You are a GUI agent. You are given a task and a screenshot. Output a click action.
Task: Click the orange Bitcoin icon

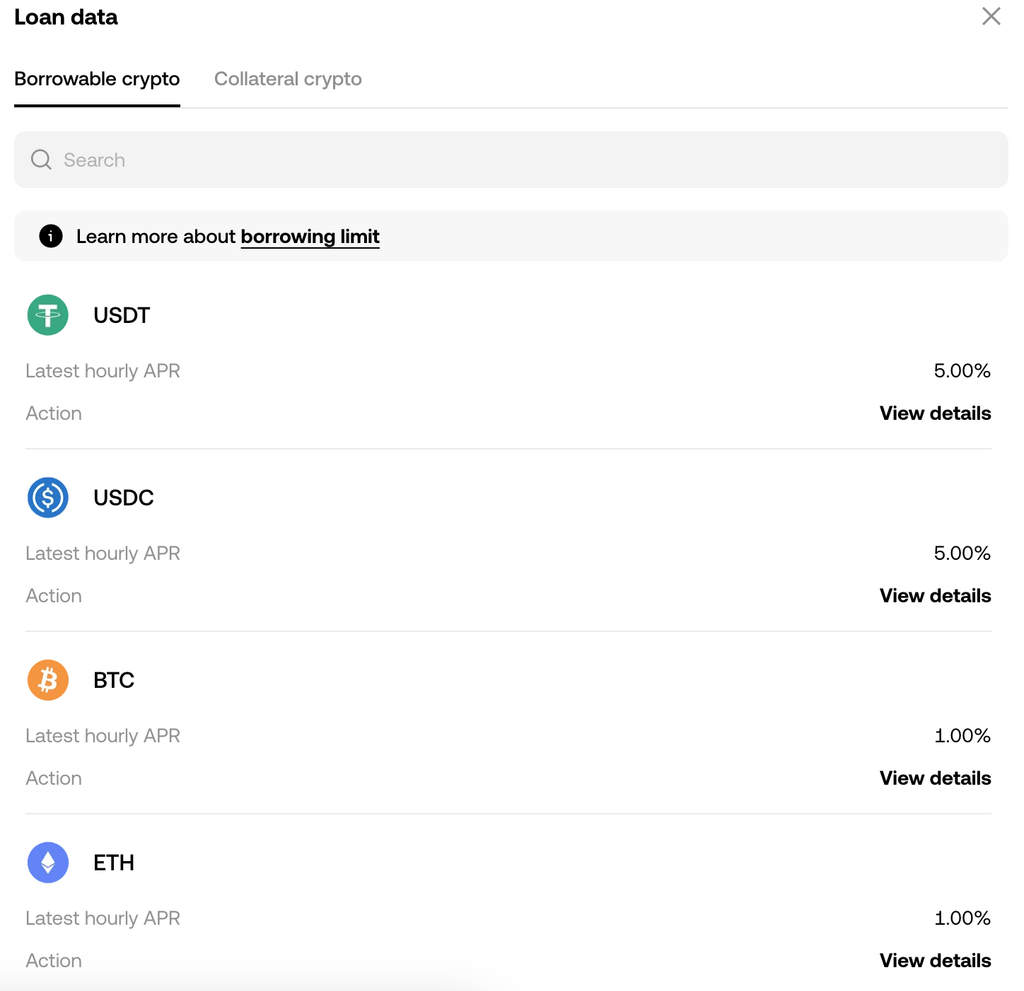click(48, 680)
